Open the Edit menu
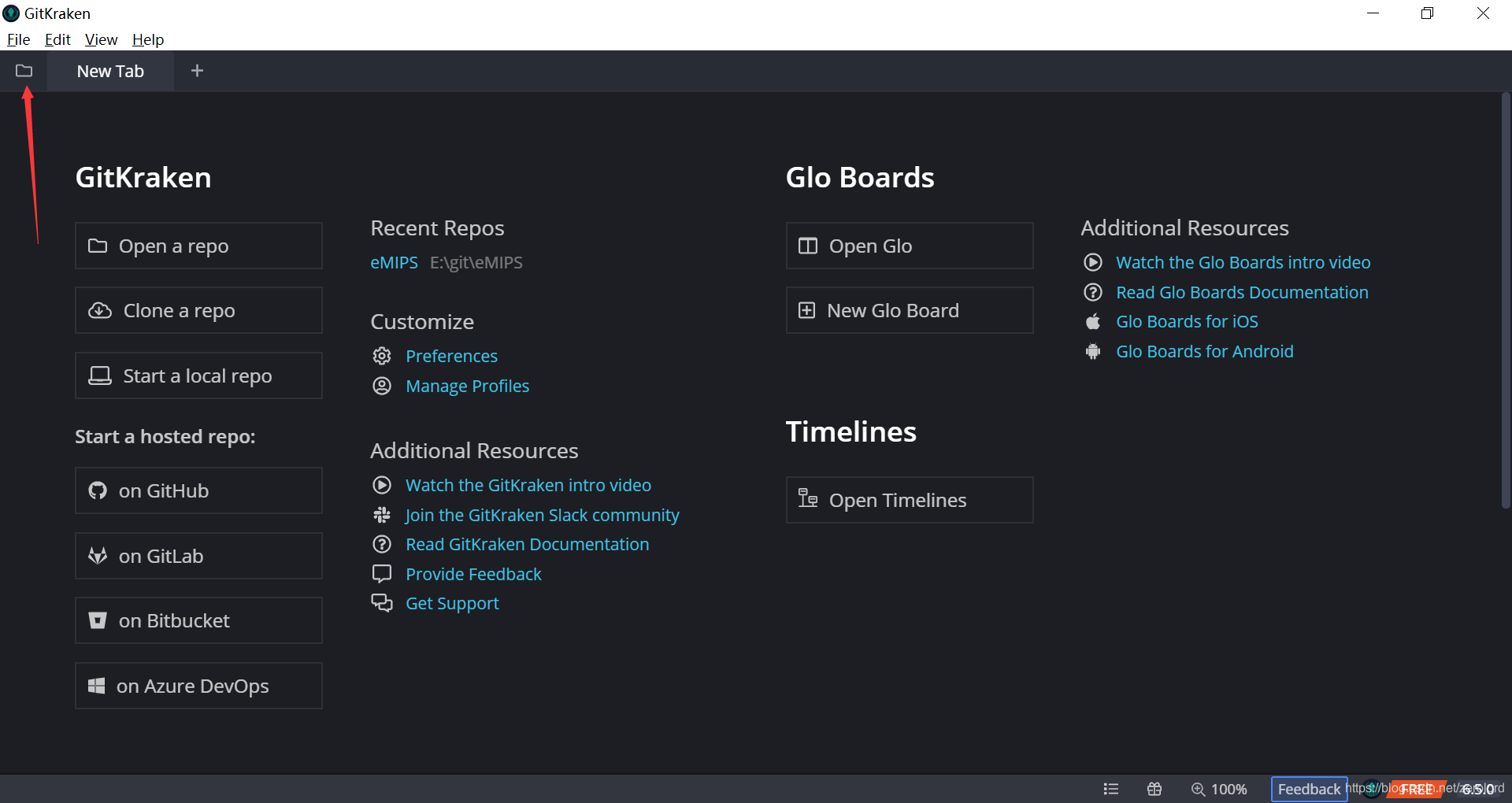Viewport: 1512px width, 803px height. tap(57, 39)
